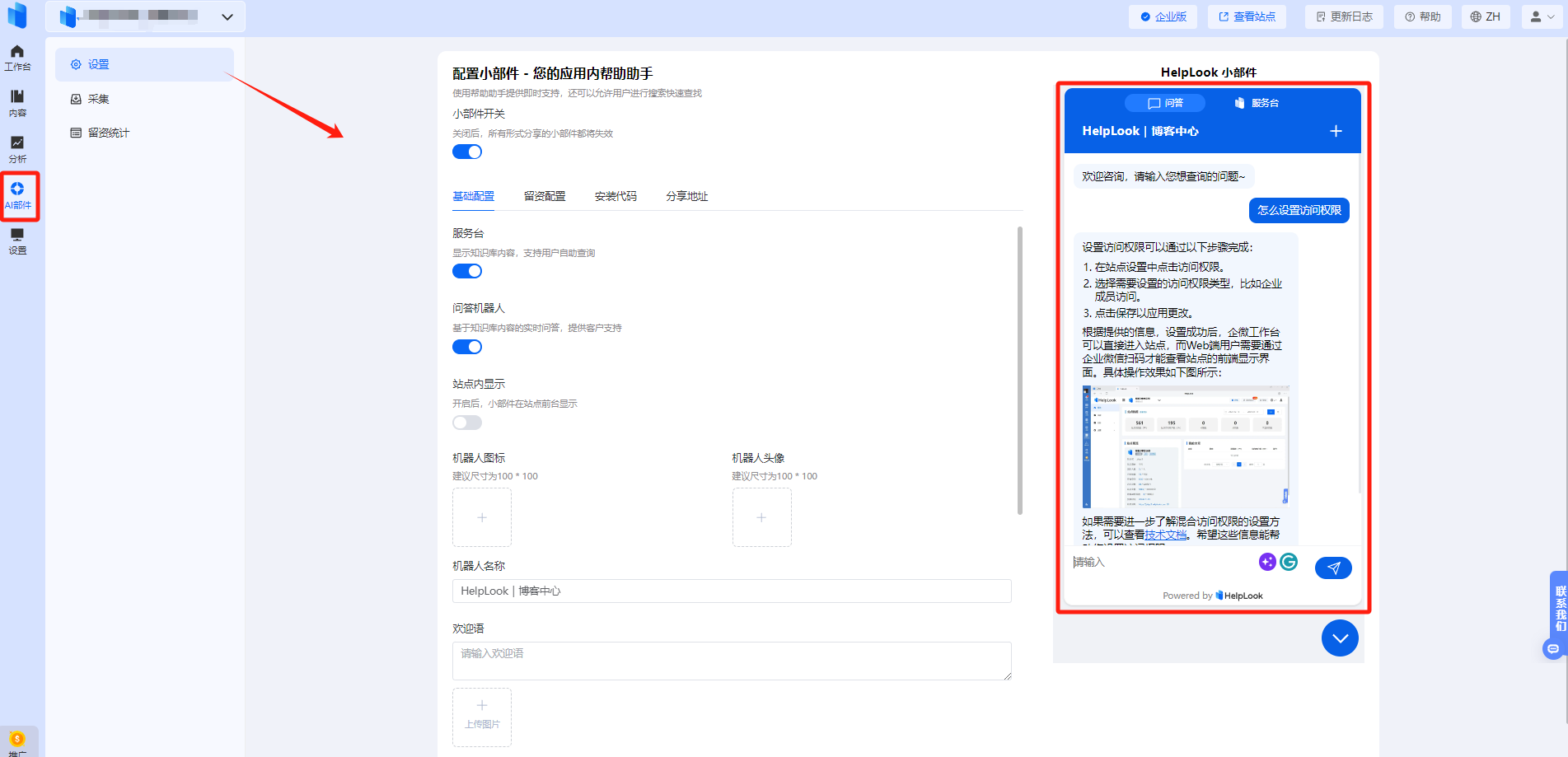The width and height of the screenshot is (1568, 757).
Task: Click the 查看站点 button
Action: coord(1247,16)
